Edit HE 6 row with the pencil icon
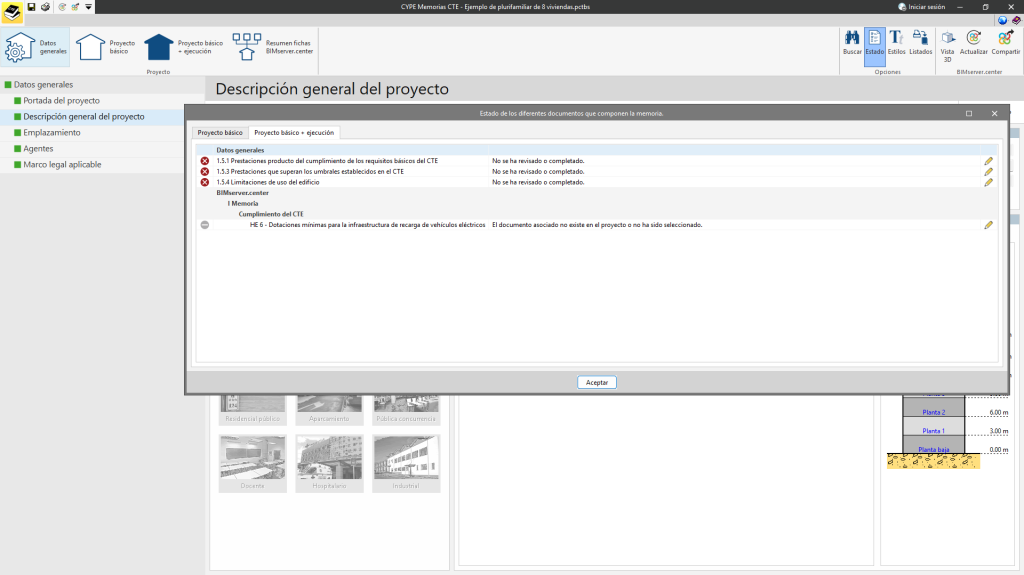1024x575 pixels. (x=988, y=225)
